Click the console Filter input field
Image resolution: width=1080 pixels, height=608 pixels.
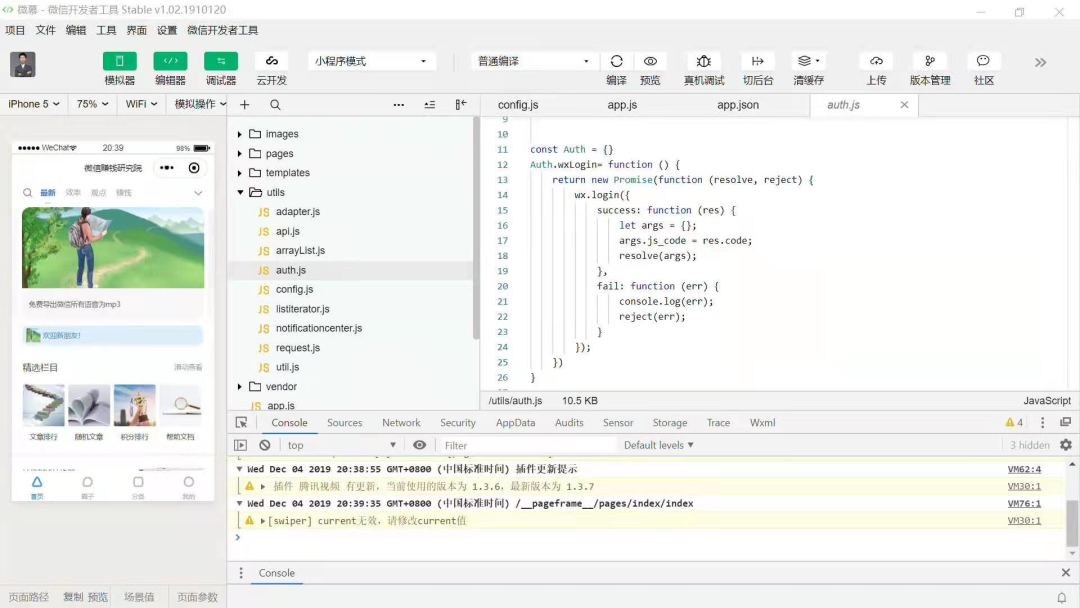pos(528,446)
